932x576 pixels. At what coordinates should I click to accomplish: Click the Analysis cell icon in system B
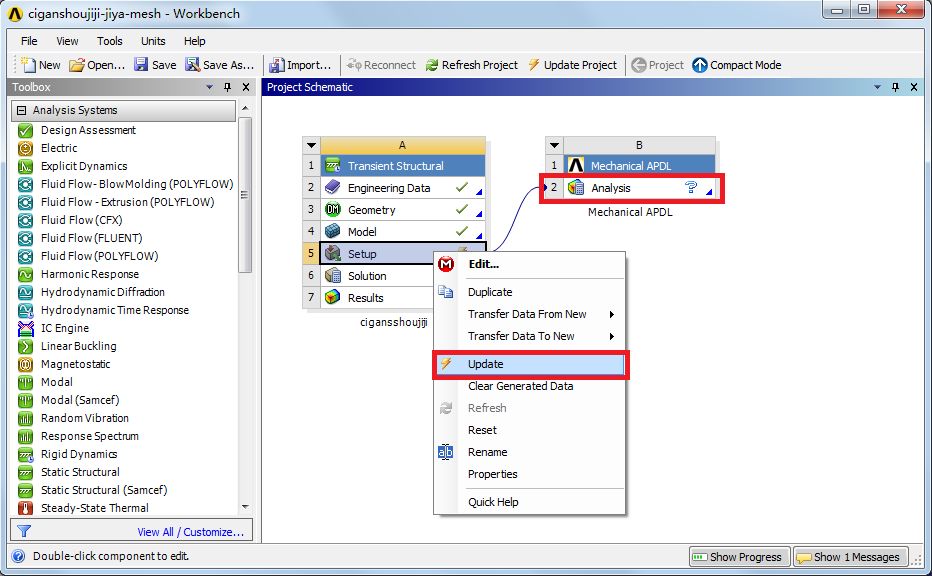point(575,188)
